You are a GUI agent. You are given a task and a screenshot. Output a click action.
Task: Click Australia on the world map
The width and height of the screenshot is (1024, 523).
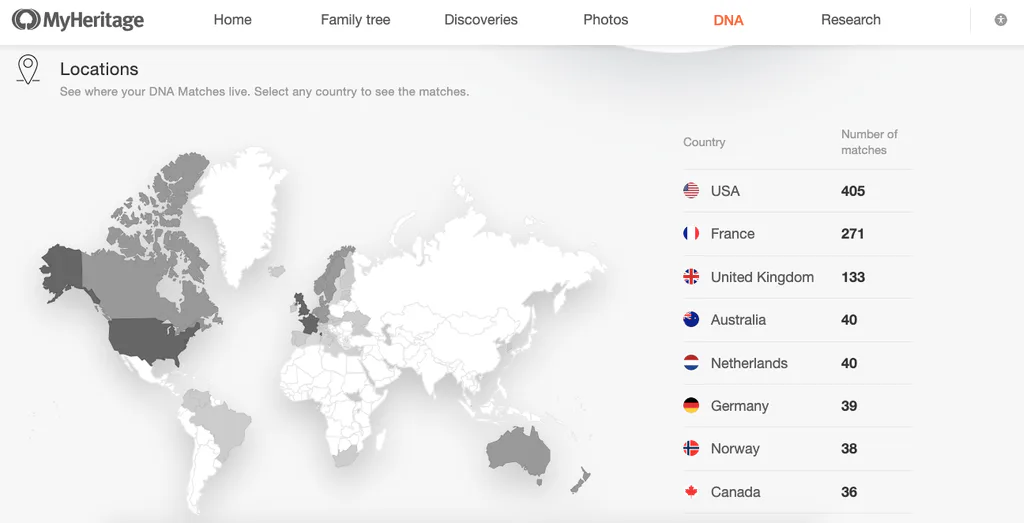519,453
